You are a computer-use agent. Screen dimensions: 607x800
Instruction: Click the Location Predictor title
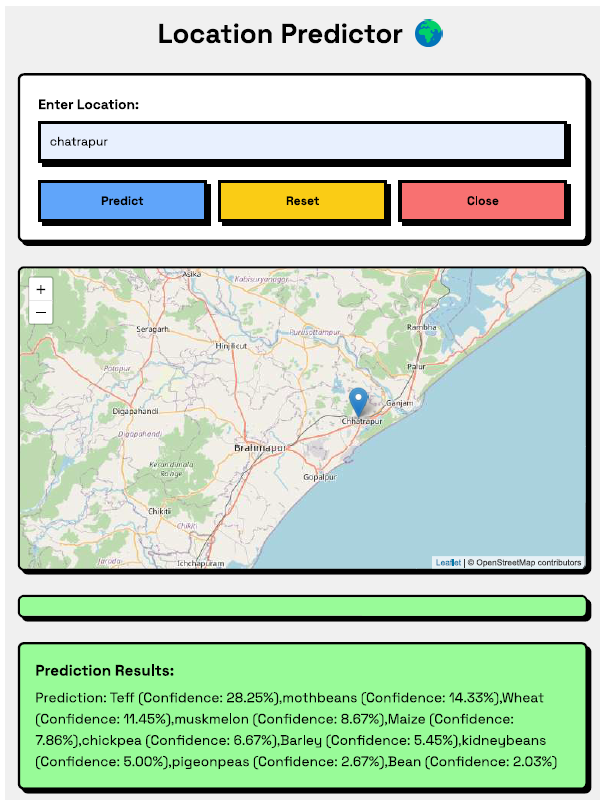280,34
